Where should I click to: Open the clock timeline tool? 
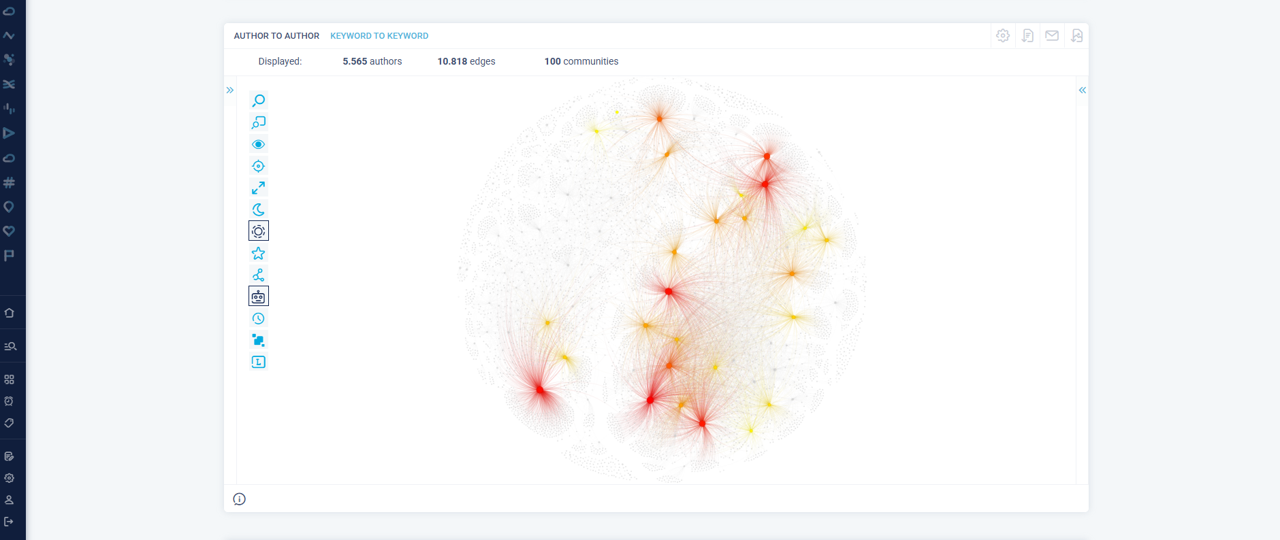click(x=258, y=318)
